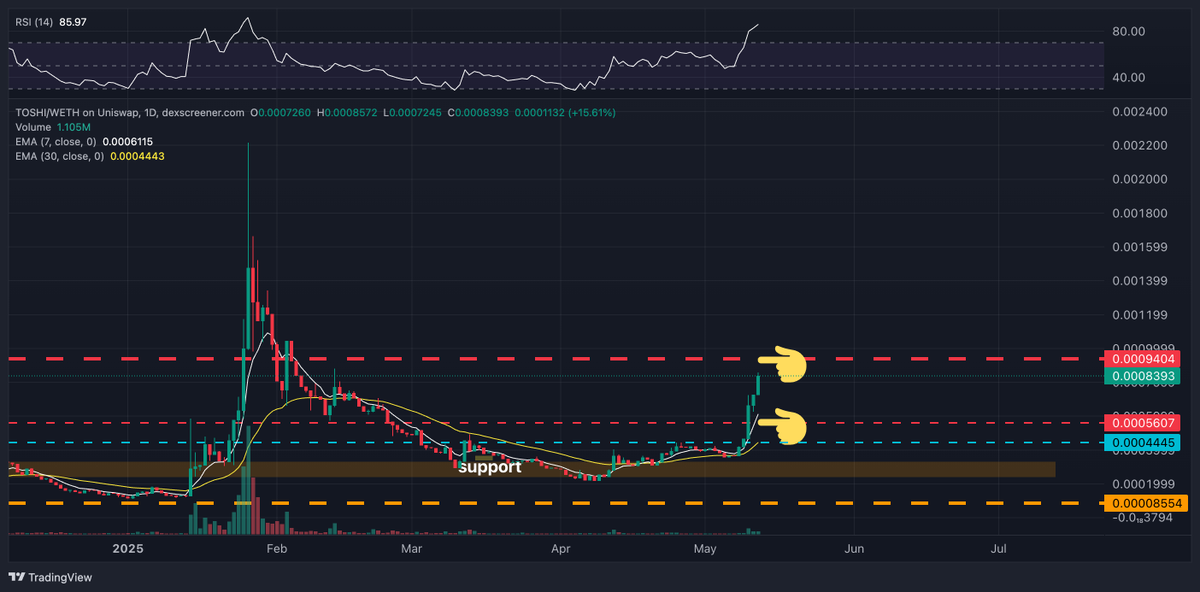The height and width of the screenshot is (592, 1200).
Task: Select the orange support zone rectangle
Action: 532,468
